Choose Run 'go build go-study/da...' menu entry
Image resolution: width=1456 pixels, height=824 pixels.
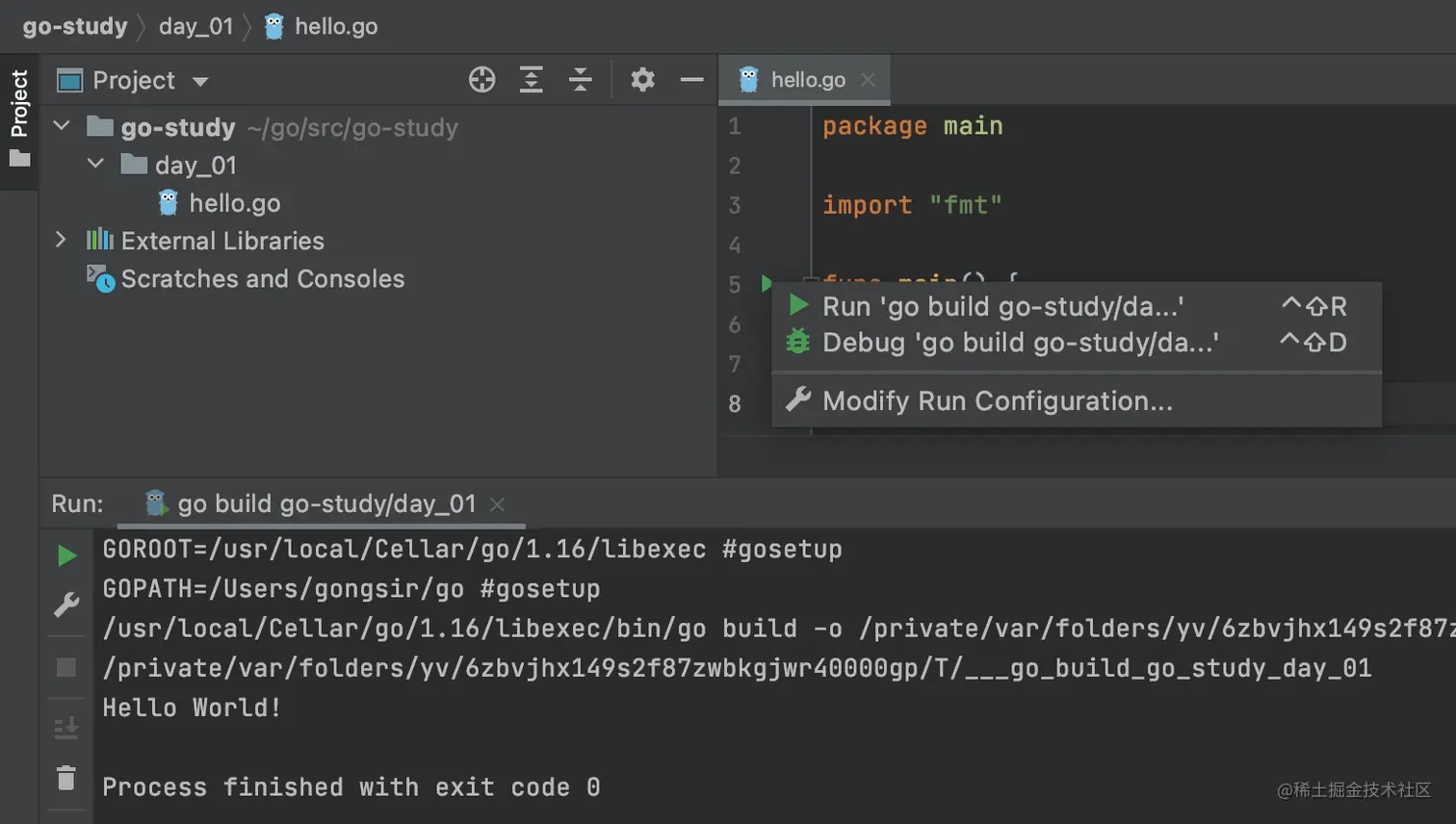[x=1077, y=306]
